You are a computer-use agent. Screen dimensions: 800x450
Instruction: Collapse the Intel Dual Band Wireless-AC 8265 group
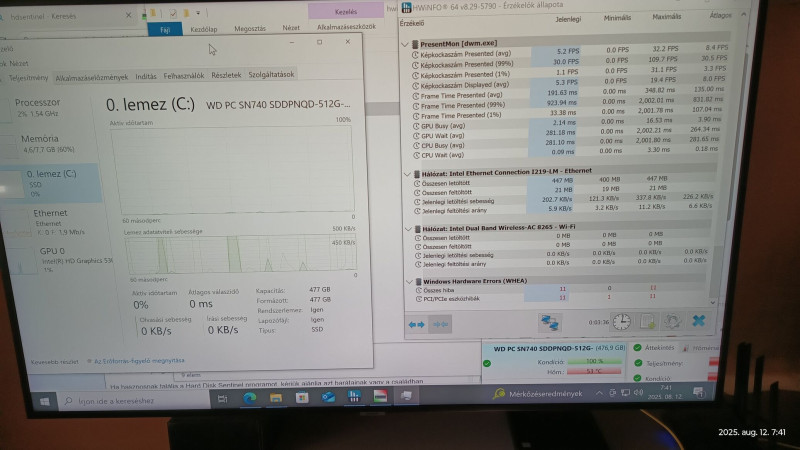coord(408,229)
